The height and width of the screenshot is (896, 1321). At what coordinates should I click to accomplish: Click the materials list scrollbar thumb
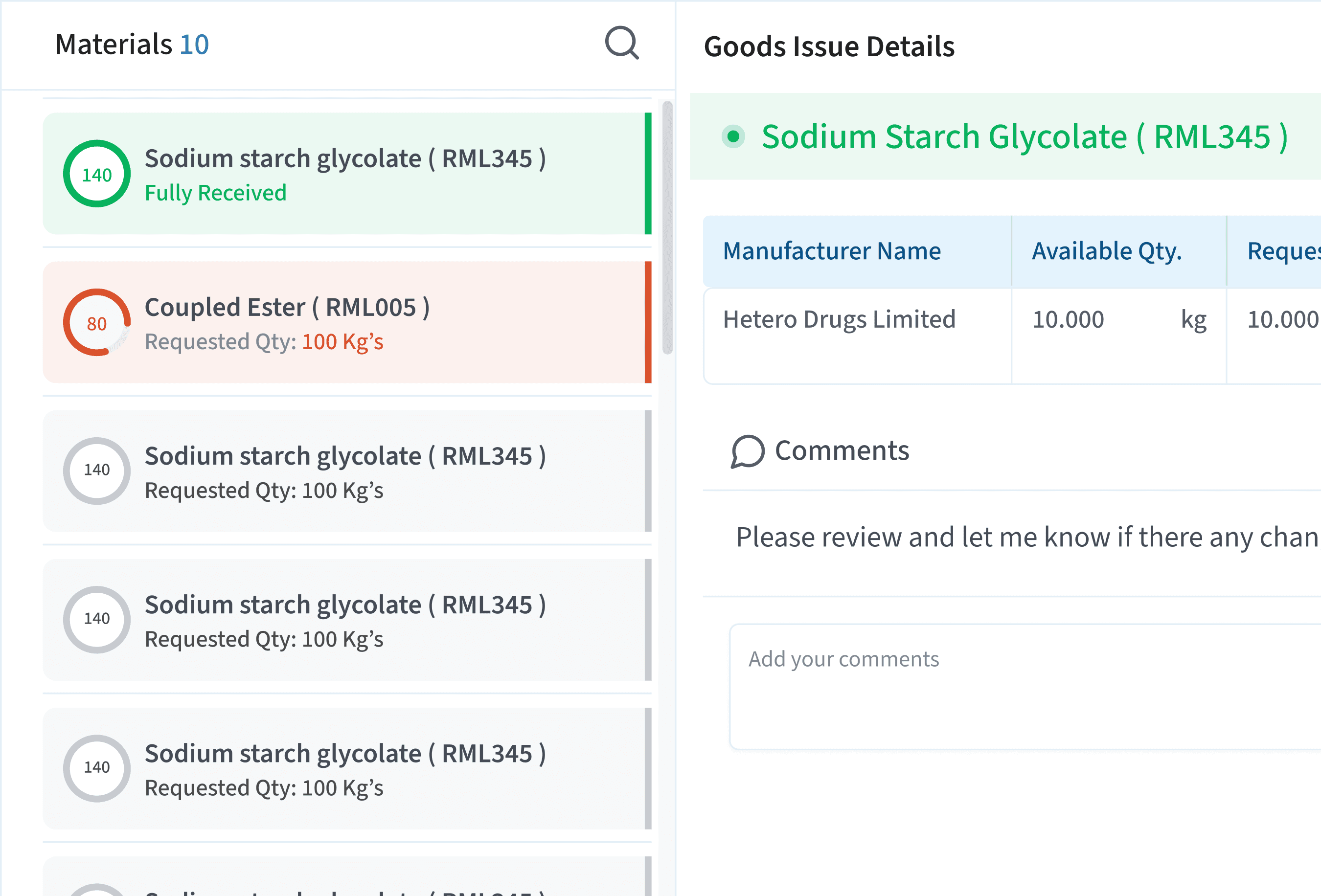[x=667, y=227]
